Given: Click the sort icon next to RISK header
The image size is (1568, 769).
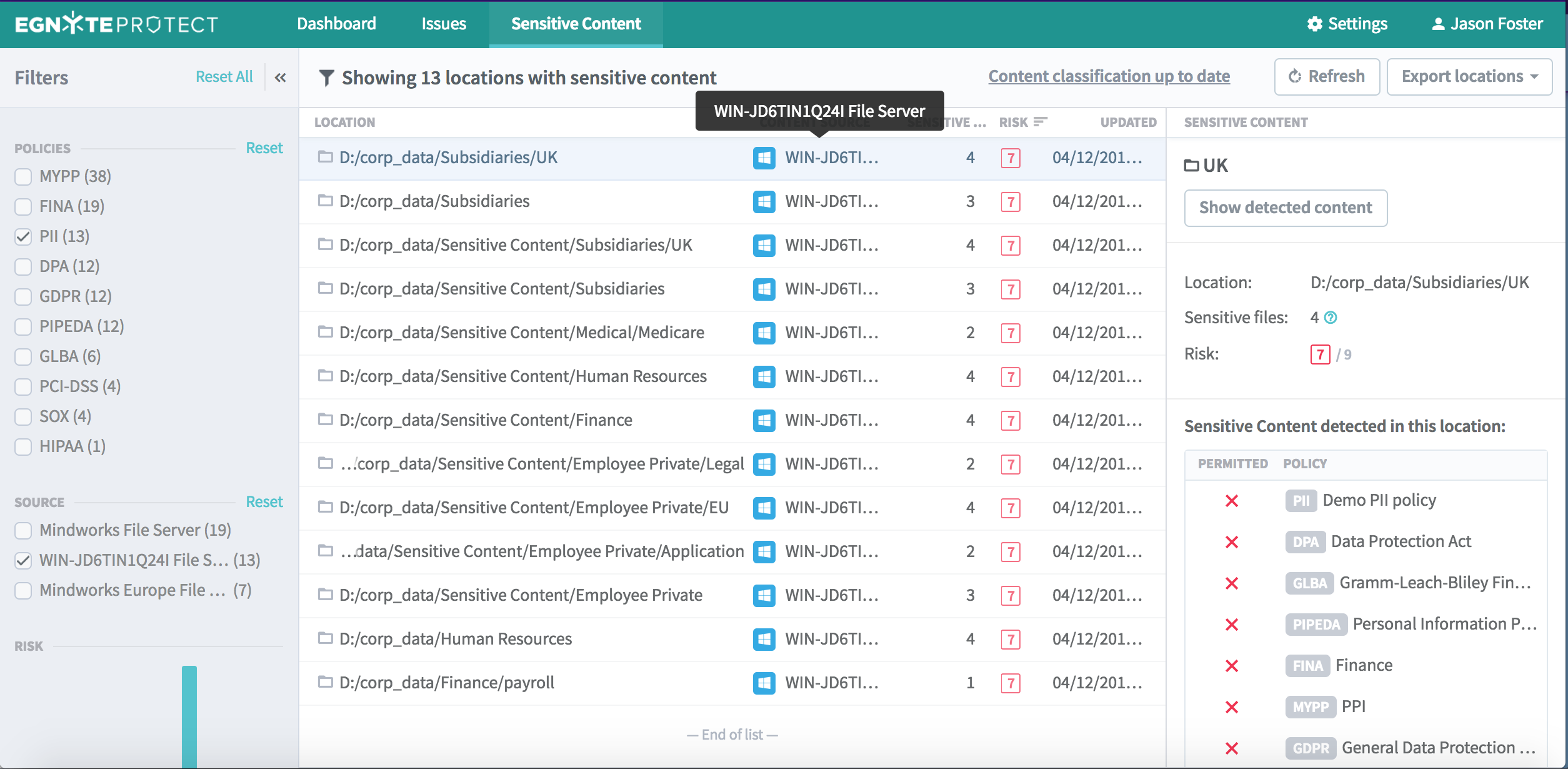Looking at the screenshot, I should pyautogui.click(x=1040, y=122).
